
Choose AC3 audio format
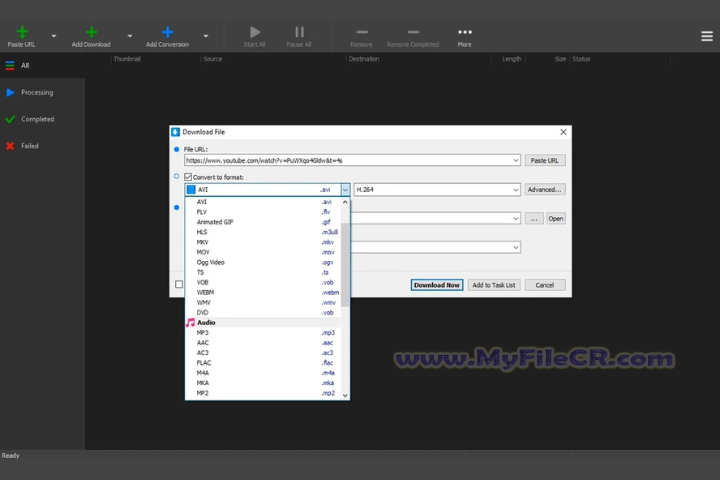click(263, 353)
